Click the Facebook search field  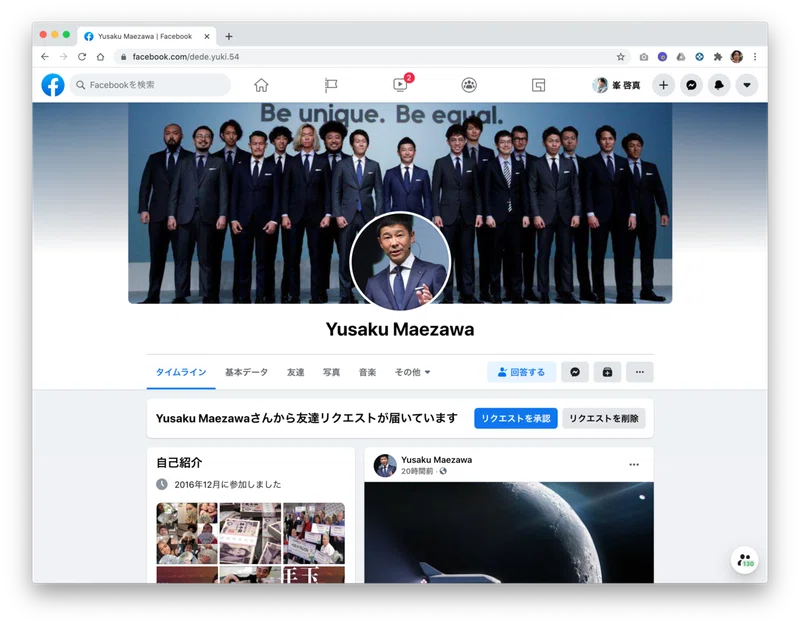(x=150, y=85)
